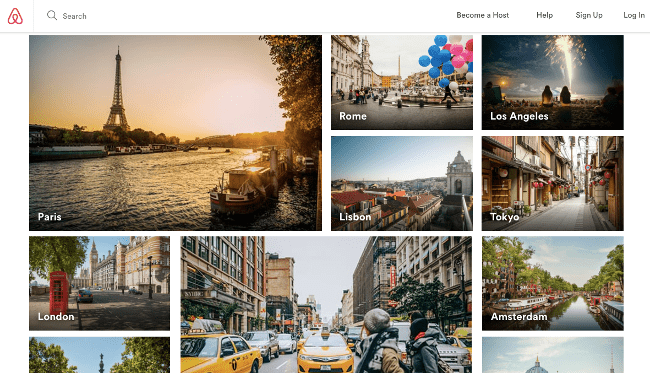Open the Amsterdam destination tile
Viewport: 650px width, 373px height.
[x=553, y=283]
